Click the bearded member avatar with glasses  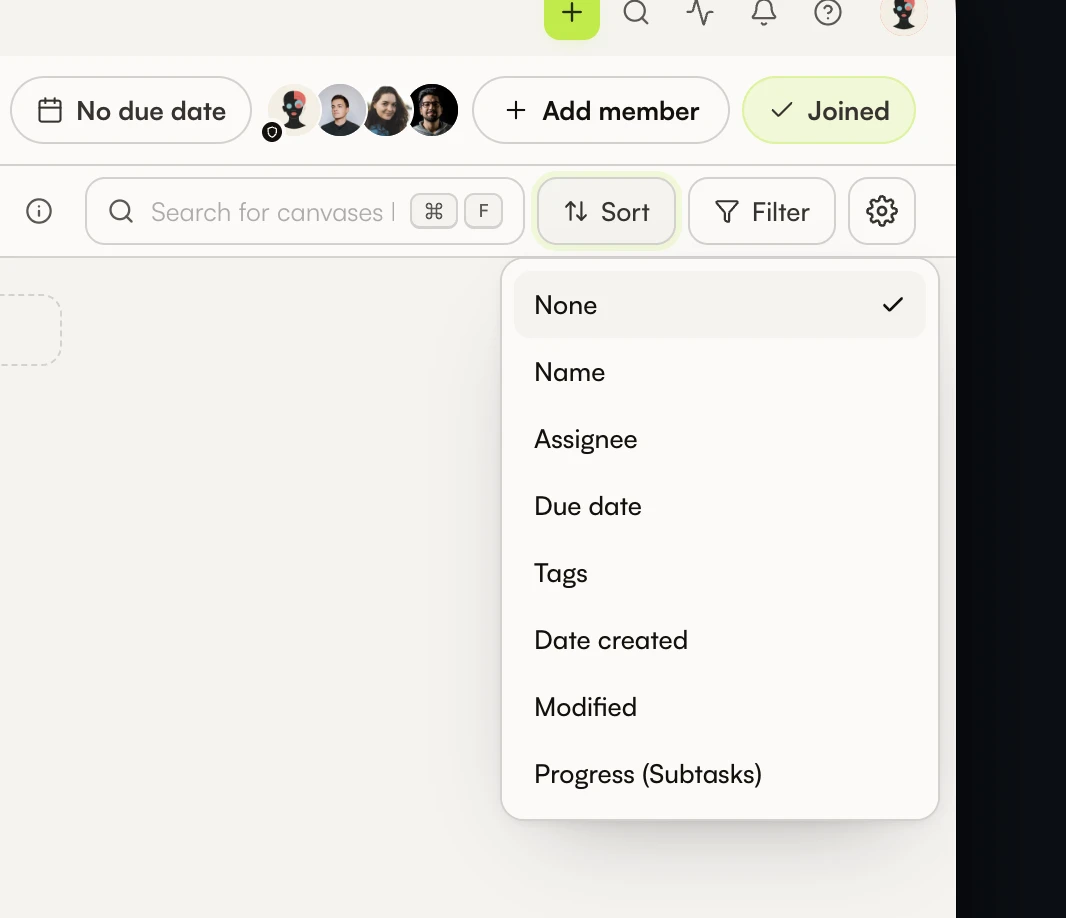coord(433,110)
